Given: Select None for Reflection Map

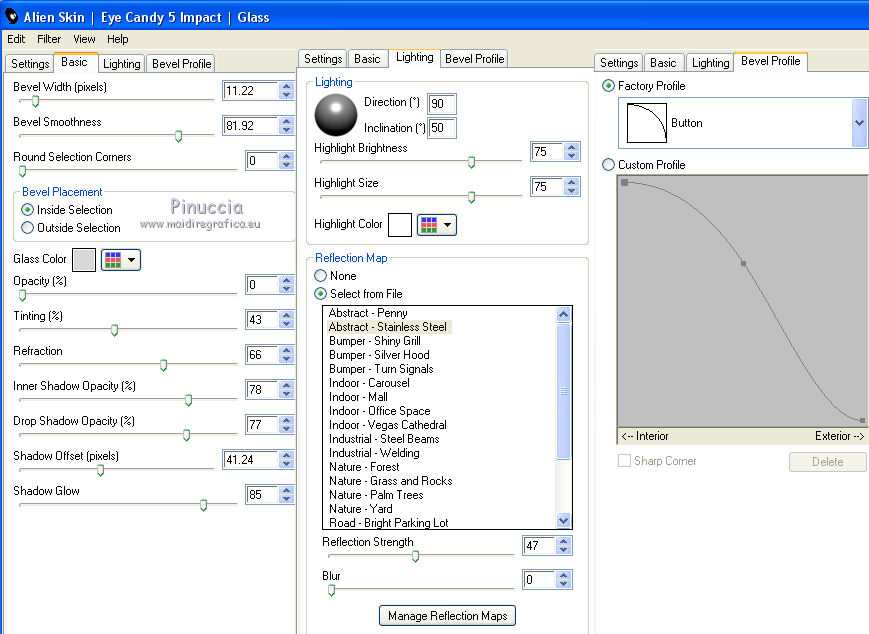Looking at the screenshot, I should [321, 276].
